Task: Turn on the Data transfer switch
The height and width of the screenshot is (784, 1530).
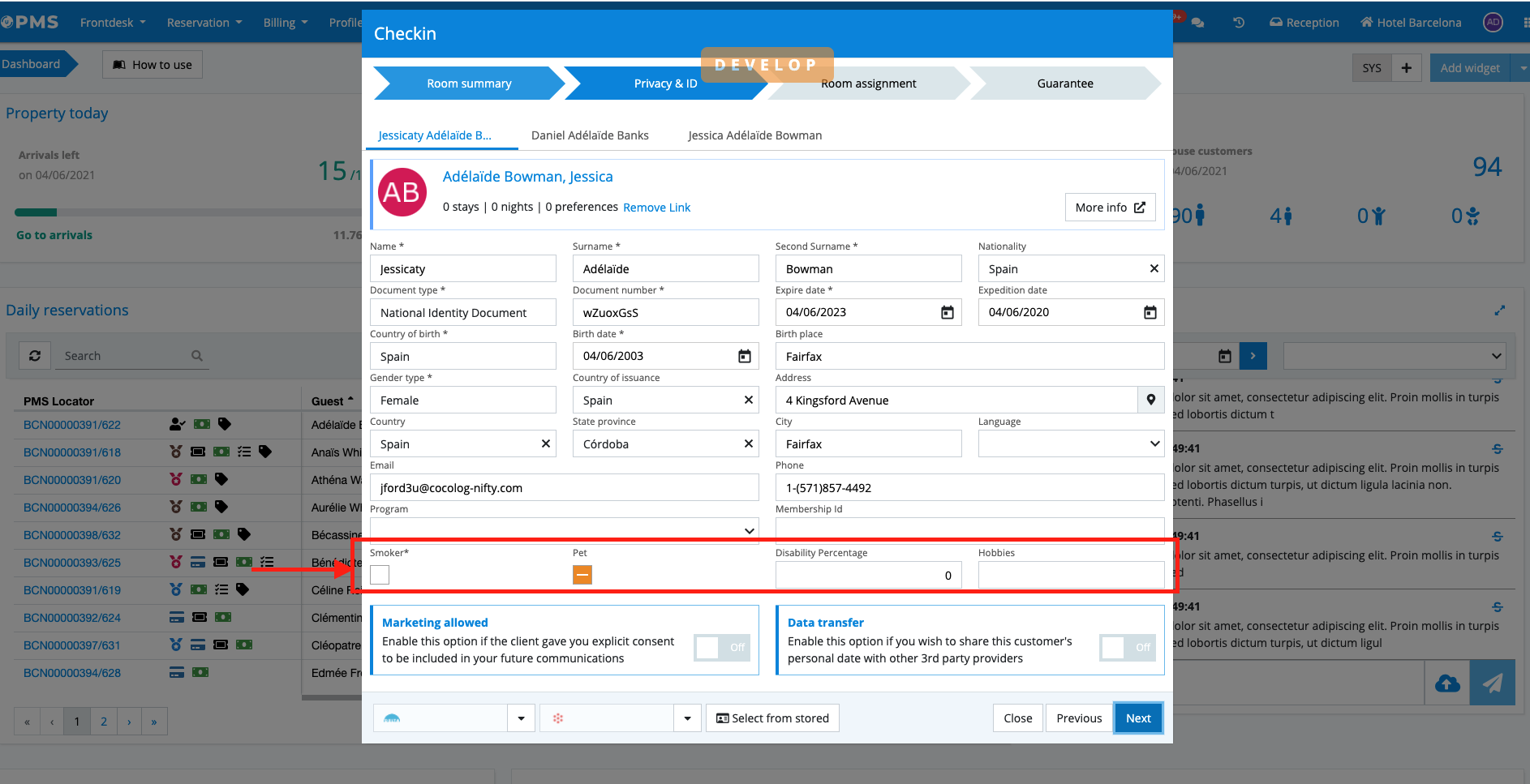Action: click(x=1128, y=647)
